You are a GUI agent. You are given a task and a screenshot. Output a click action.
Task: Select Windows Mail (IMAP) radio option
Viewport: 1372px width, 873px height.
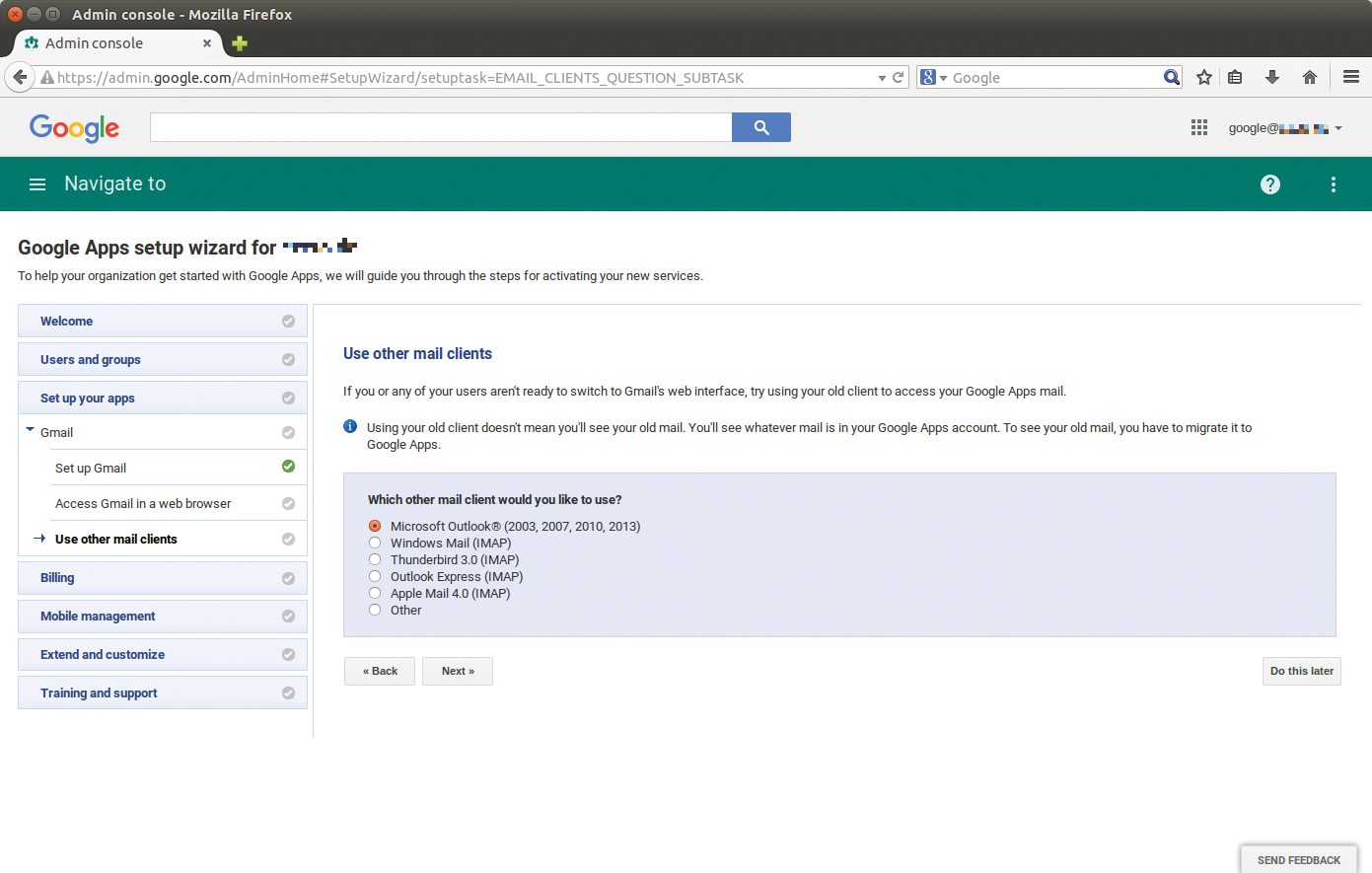[x=375, y=543]
